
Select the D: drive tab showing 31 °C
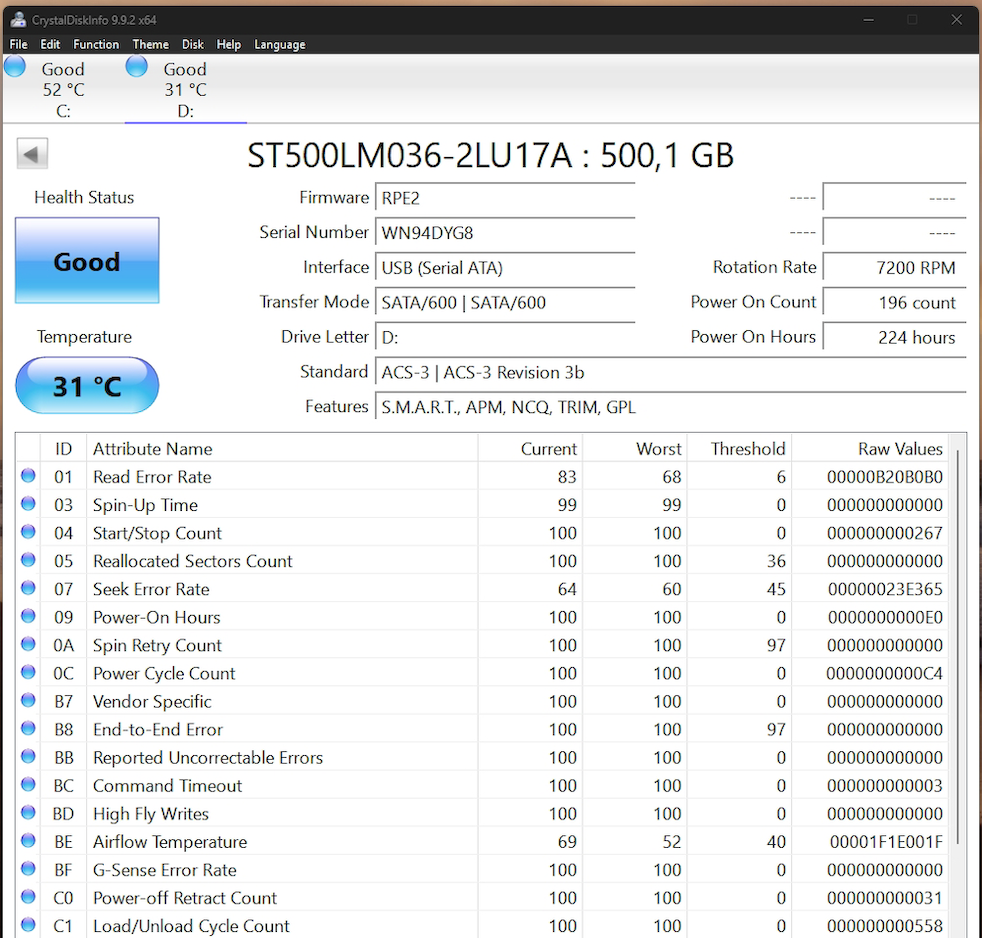185,89
